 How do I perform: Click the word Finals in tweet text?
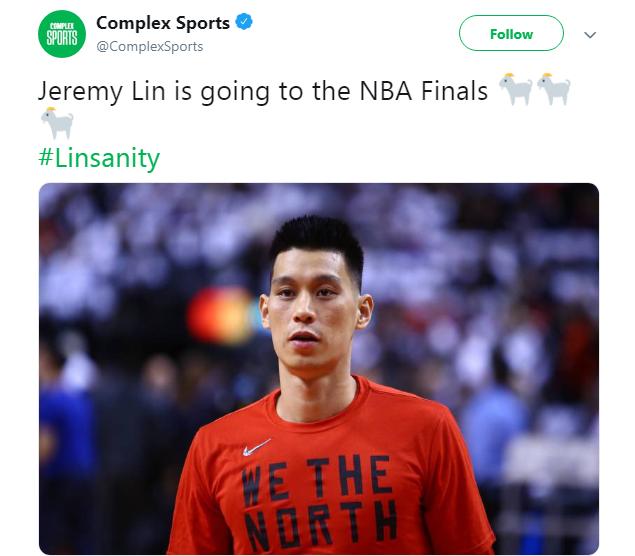coord(454,91)
